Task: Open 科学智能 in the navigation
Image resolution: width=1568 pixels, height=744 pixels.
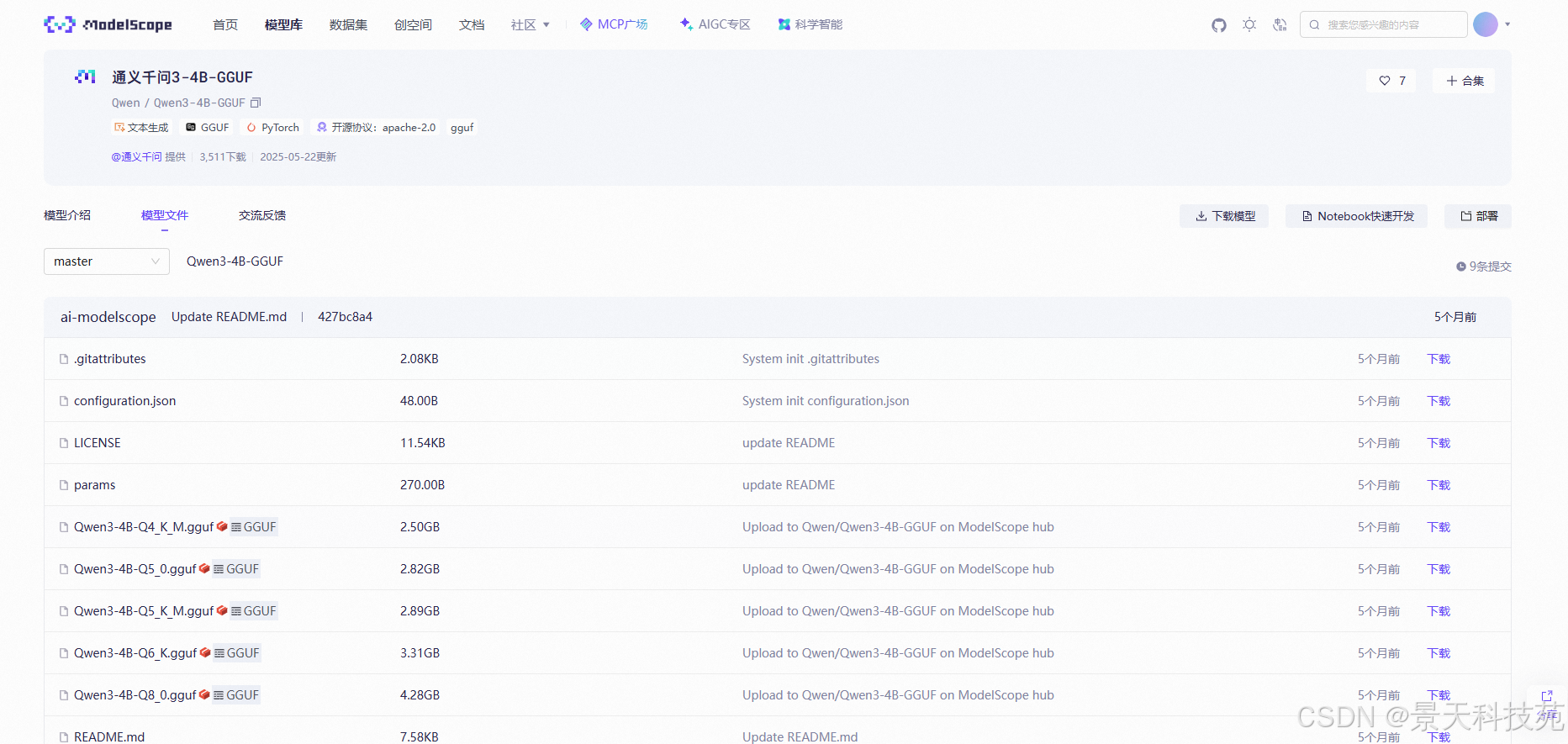Action: [x=810, y=24]
